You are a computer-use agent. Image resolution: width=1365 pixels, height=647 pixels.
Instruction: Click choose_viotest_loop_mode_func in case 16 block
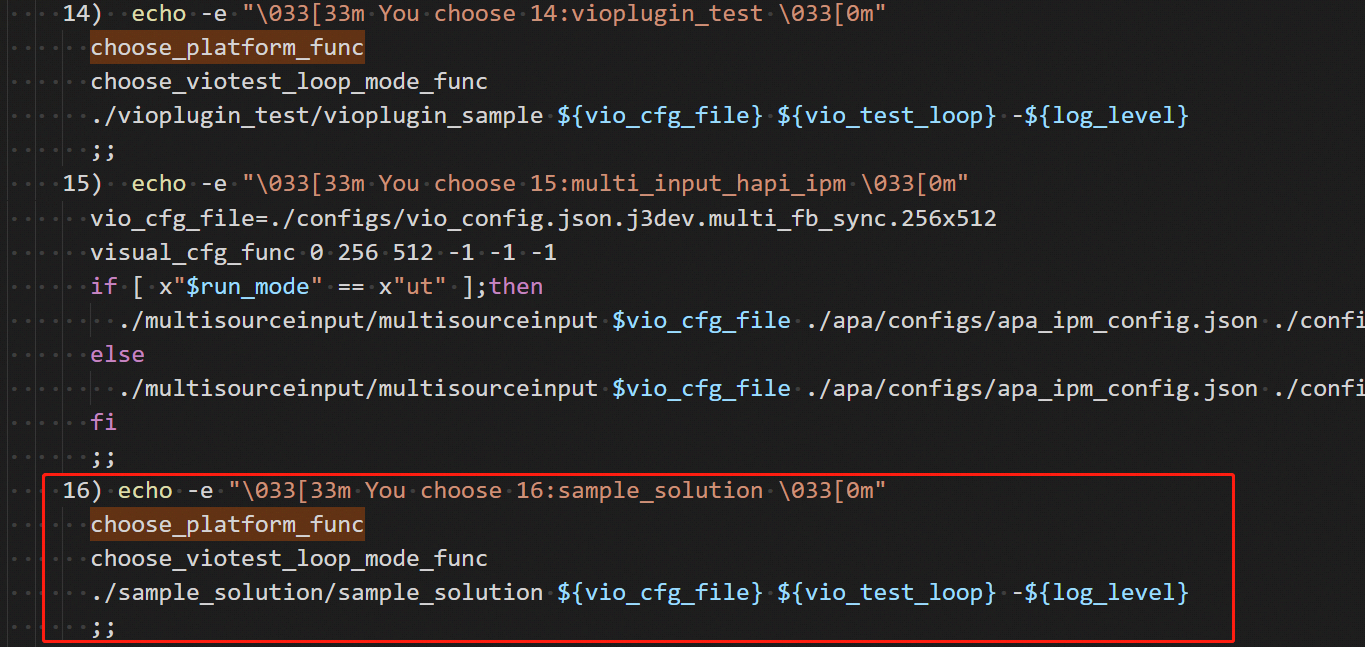pos(289,558)
